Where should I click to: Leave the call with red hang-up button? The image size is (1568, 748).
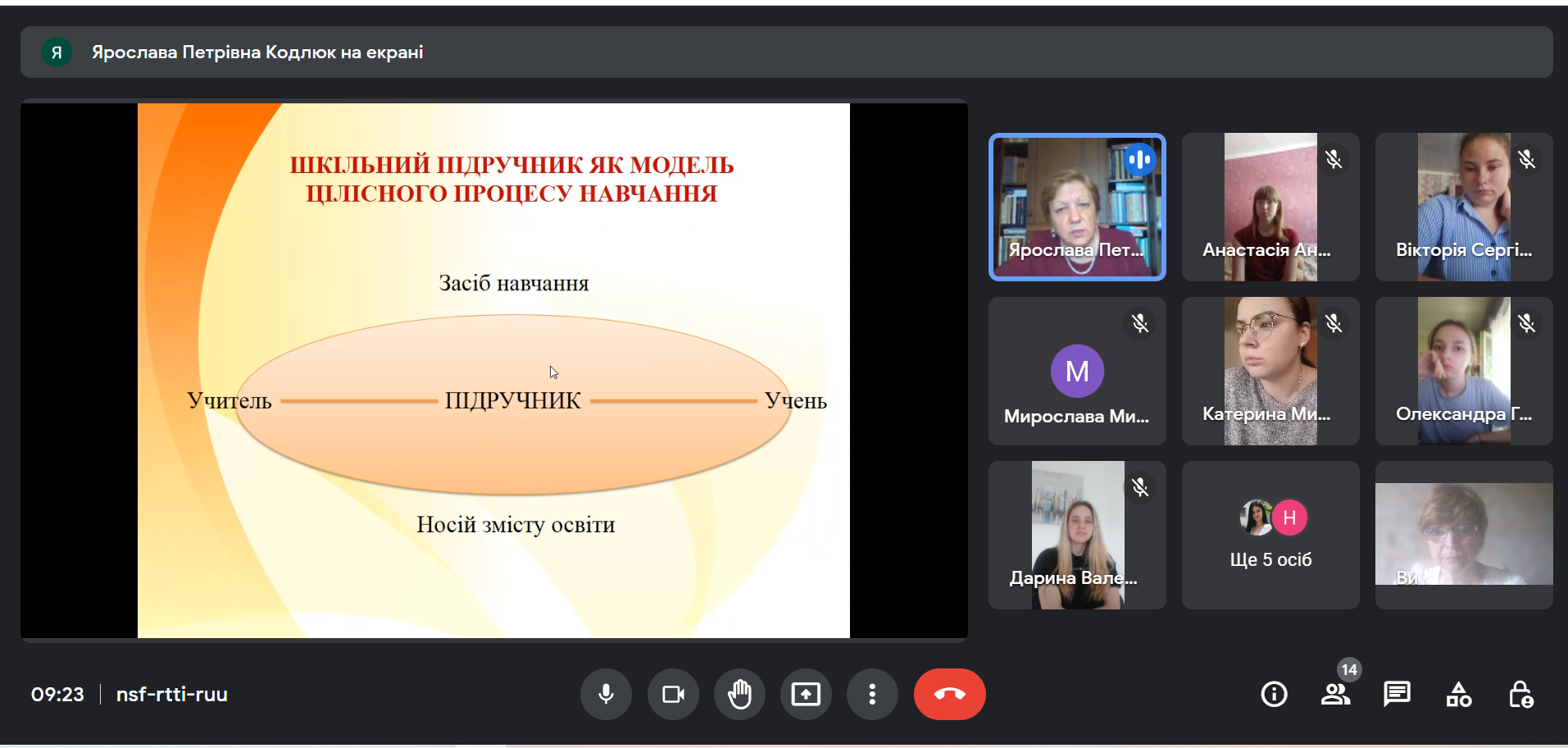click(x=949, y=695)
